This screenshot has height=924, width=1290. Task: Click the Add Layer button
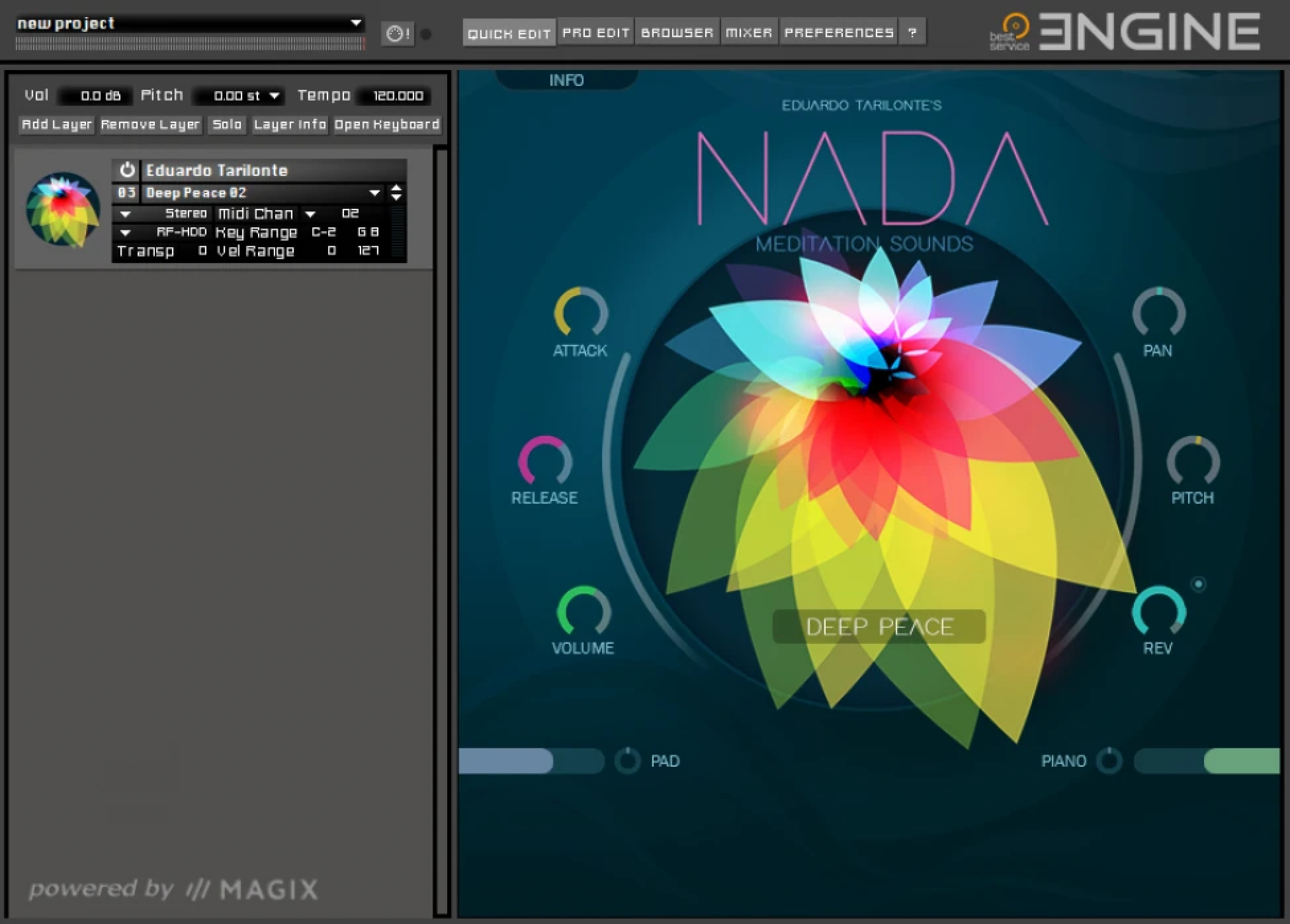56,125
